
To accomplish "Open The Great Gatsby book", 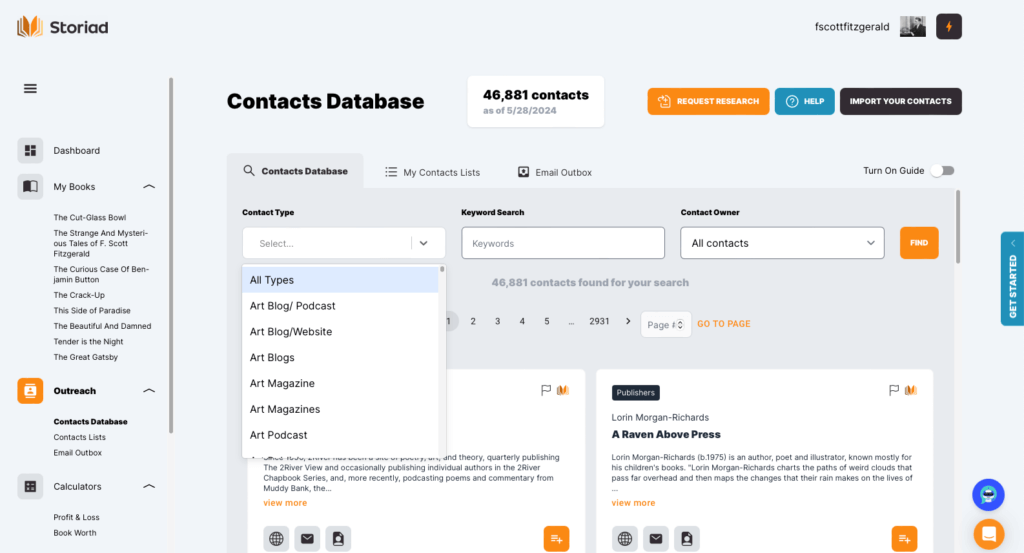I will (x=86, y=357).
